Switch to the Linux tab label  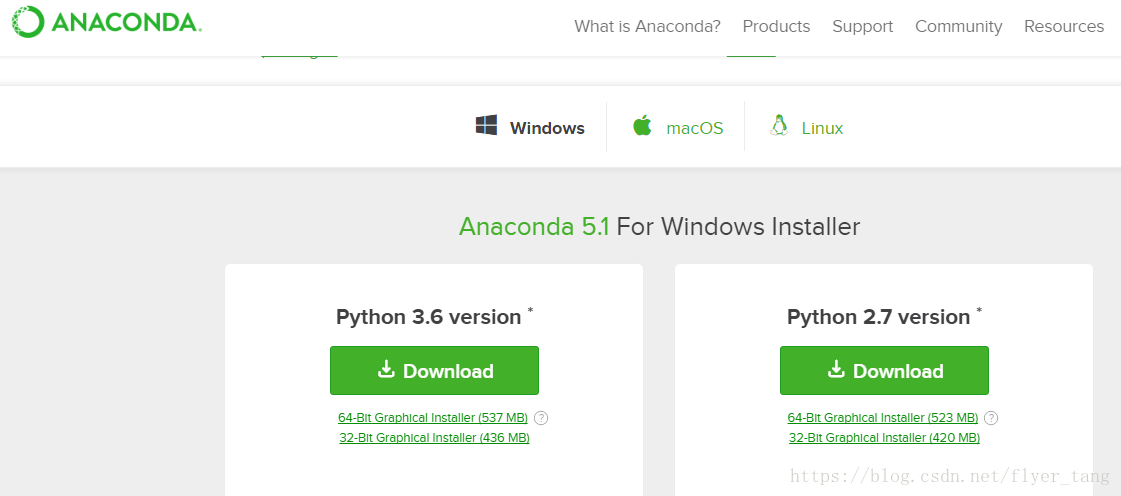coord(822,129)
